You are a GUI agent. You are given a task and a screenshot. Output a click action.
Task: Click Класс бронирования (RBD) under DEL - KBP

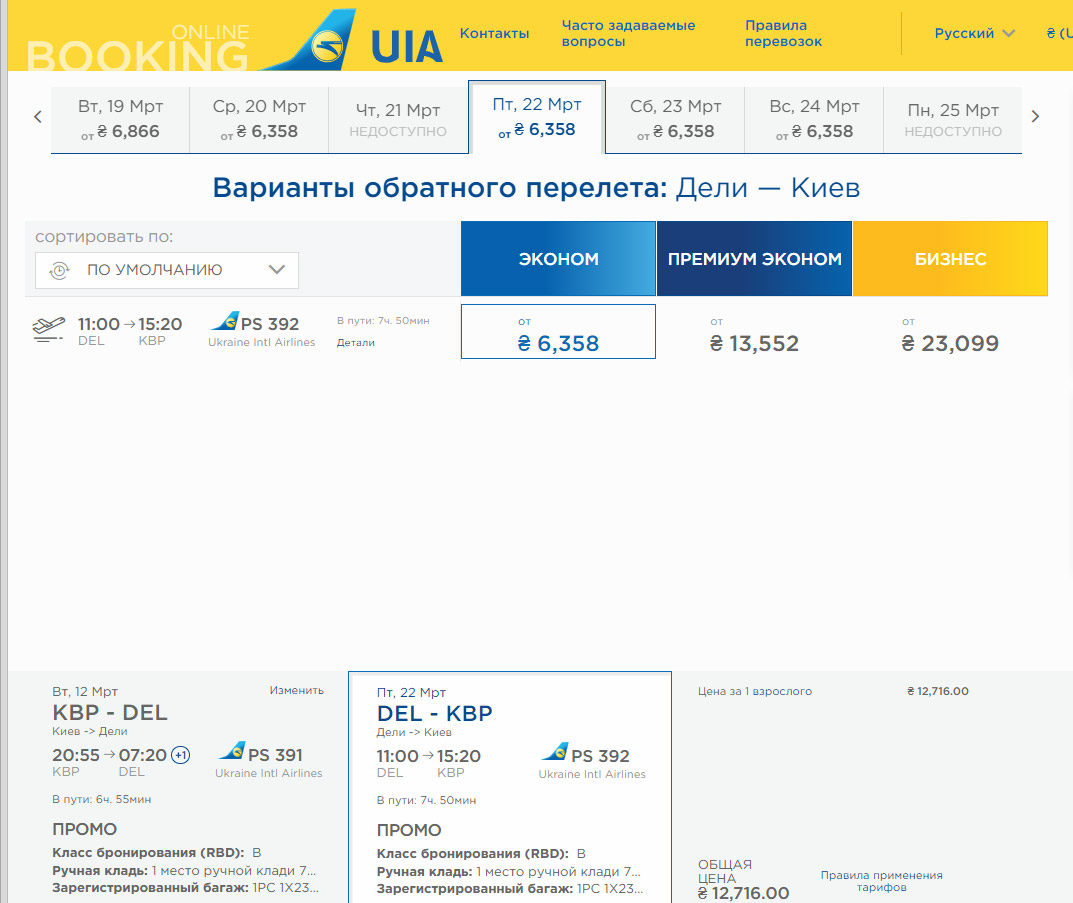(x=481, y=854)
